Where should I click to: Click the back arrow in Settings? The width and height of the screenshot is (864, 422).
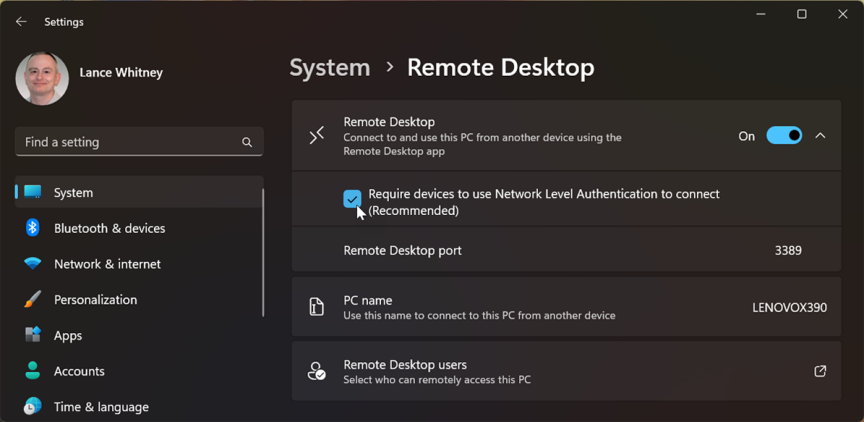click(x=21, y=21)
